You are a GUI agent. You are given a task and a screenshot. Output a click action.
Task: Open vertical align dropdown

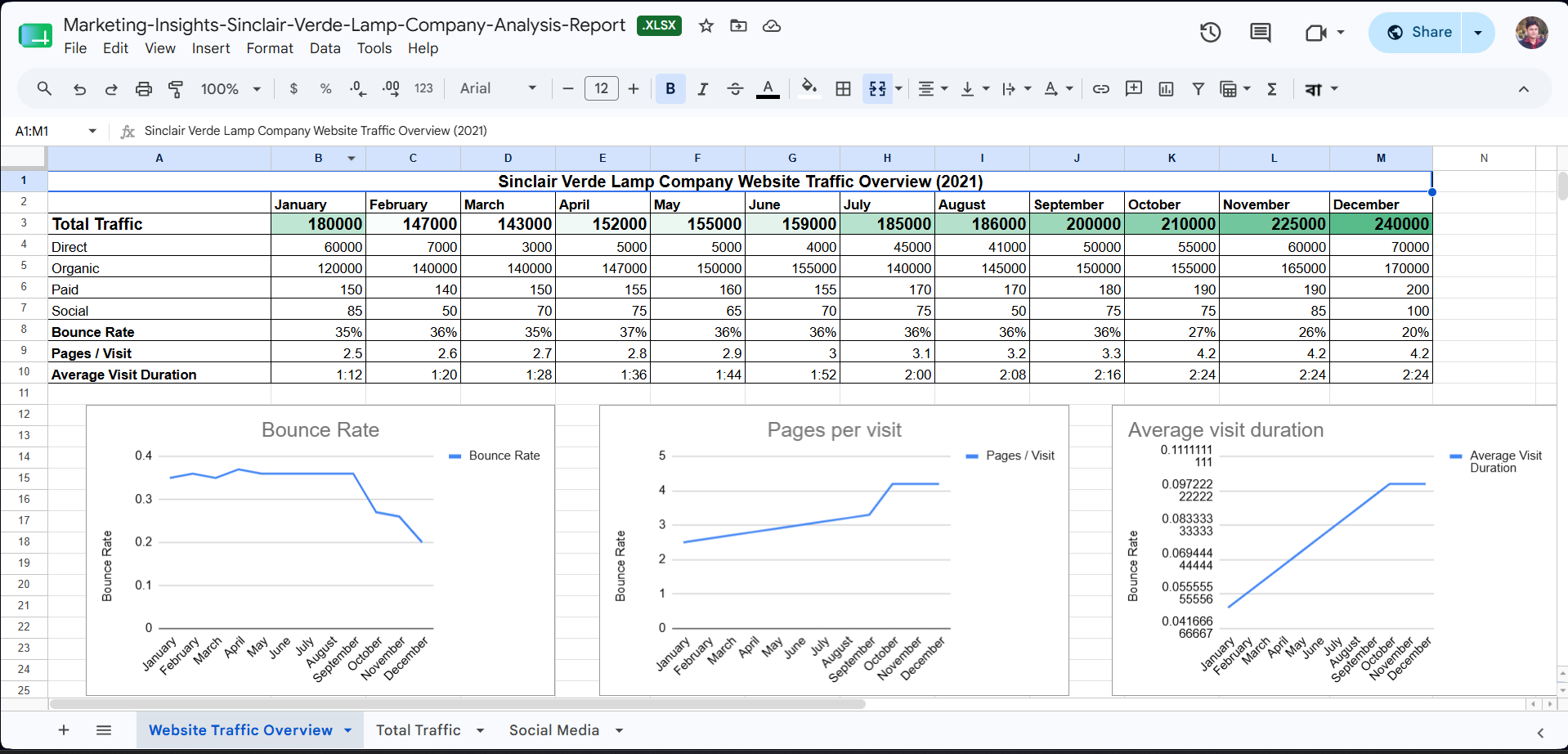point(974,88)
